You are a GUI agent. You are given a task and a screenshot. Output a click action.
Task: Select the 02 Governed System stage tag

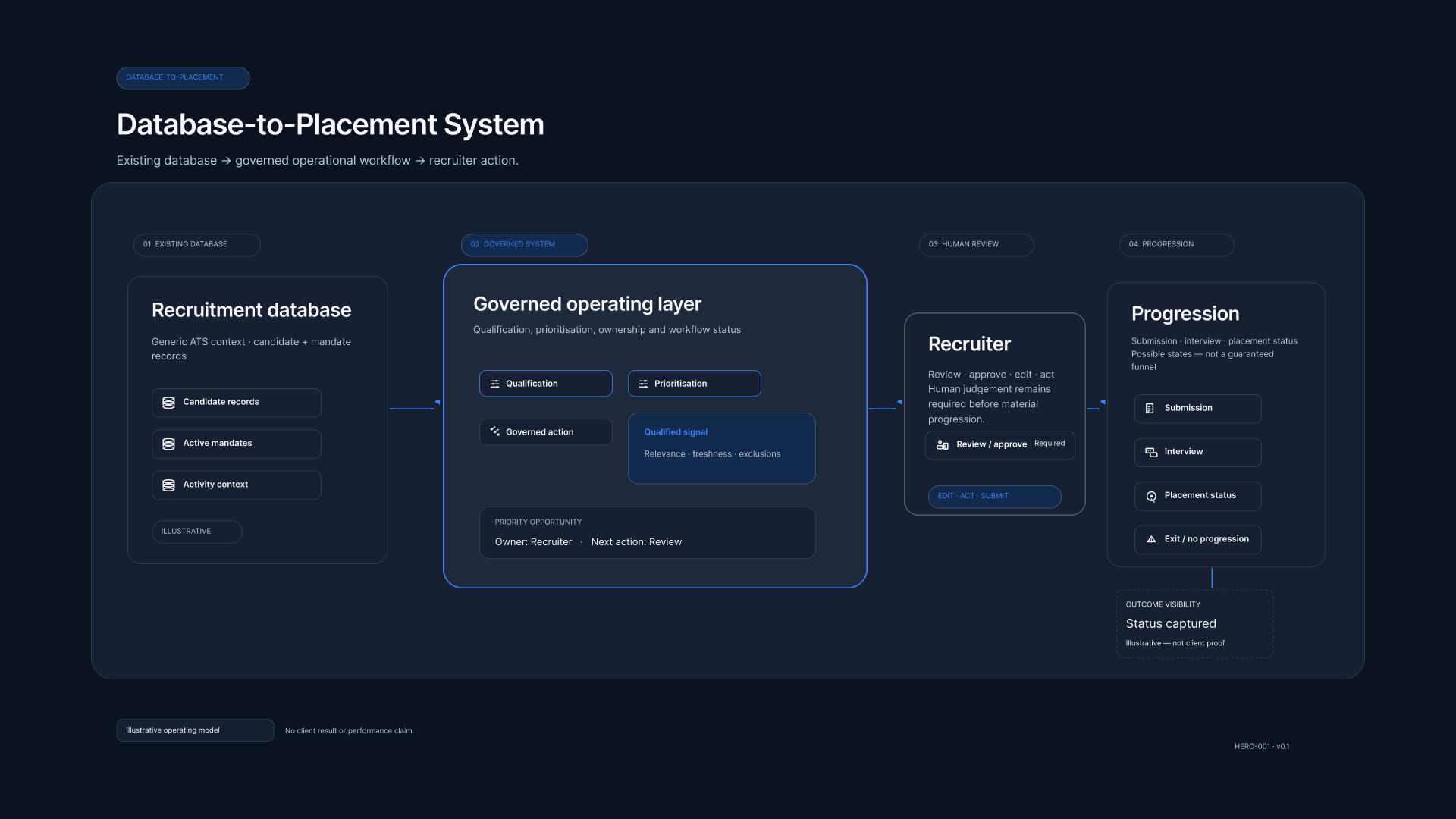pos(525,245)
